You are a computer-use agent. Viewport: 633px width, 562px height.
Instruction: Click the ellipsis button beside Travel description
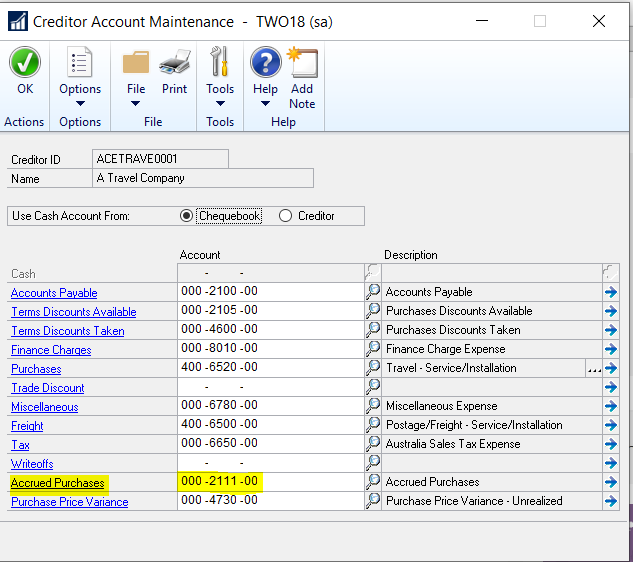594,369
